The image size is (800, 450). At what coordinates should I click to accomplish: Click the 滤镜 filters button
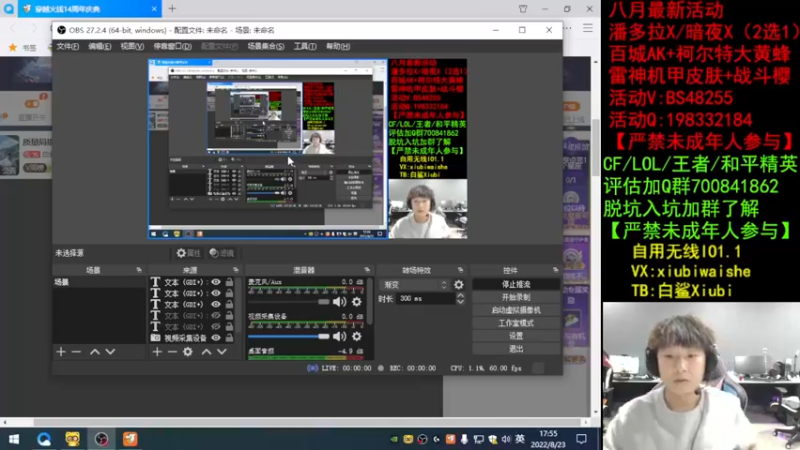pos(221,253)
